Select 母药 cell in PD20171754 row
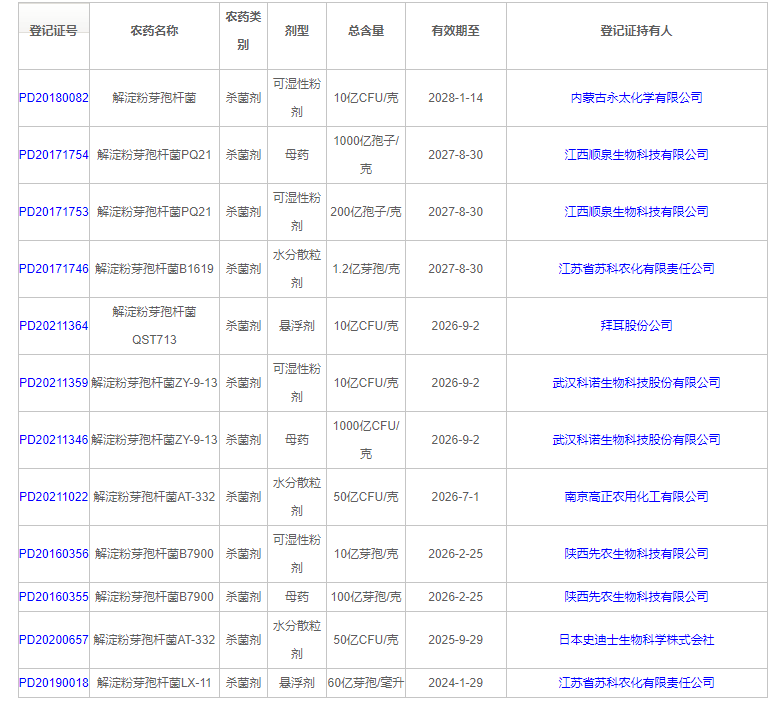Screen dimensions: 774x703 (297, 155)
